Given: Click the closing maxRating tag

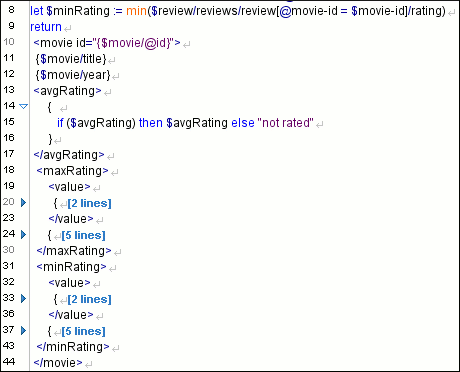Looking at the screenshot, I should 74,251.
